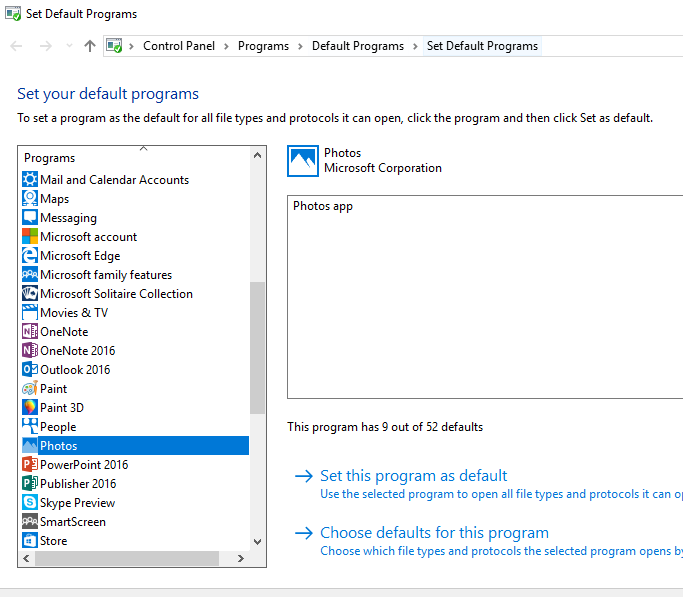The image size is (683, 597).
Task: Open Default Programs from the breadcrumb
Action: tap(358, 46)
